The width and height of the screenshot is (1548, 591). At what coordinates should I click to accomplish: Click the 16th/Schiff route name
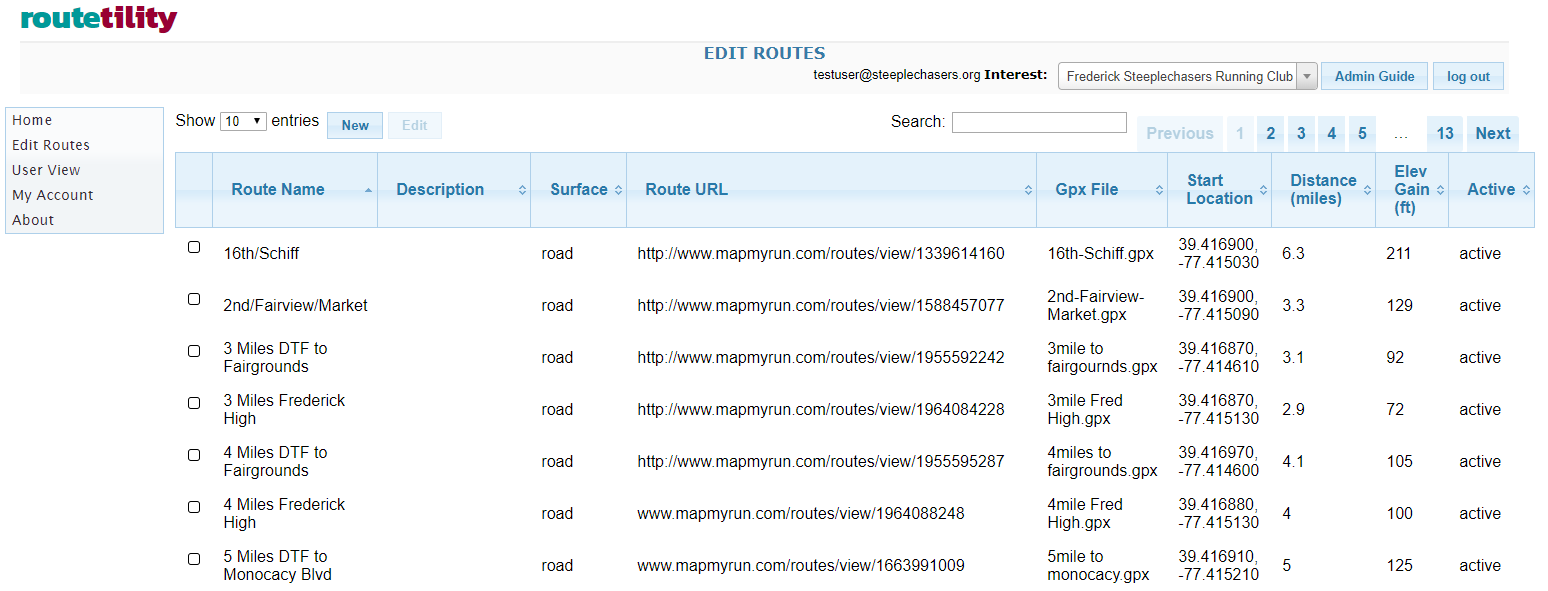(261, 254)
